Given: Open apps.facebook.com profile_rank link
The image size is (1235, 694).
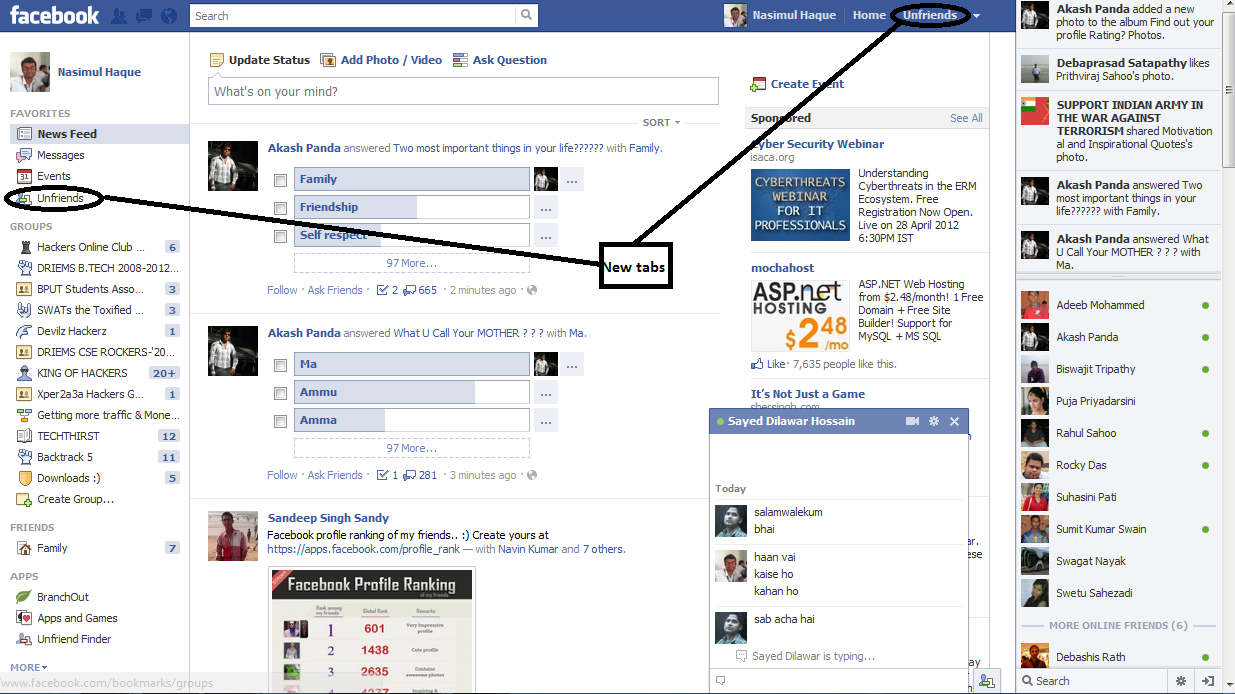Looking at the screenshot, I should (x=363, y=549).
